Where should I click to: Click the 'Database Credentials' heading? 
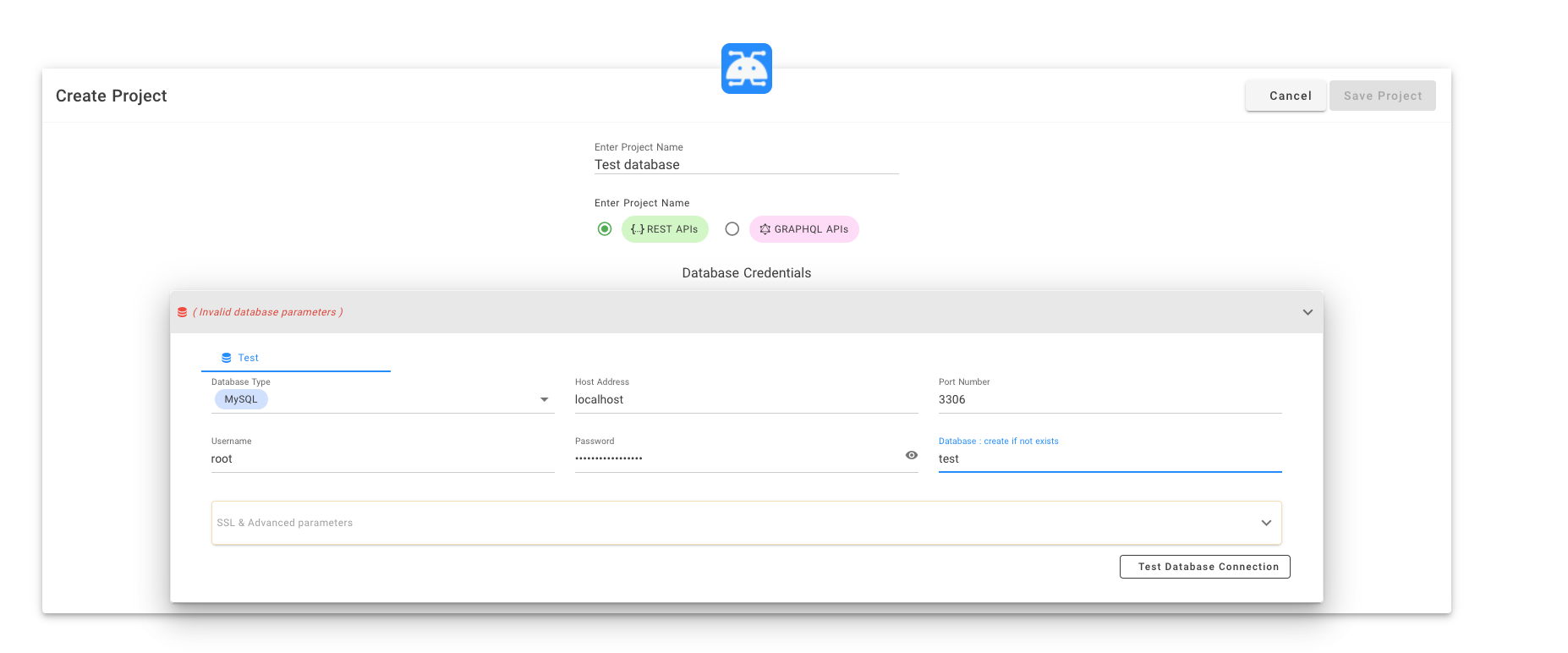(x=747, y=273)
